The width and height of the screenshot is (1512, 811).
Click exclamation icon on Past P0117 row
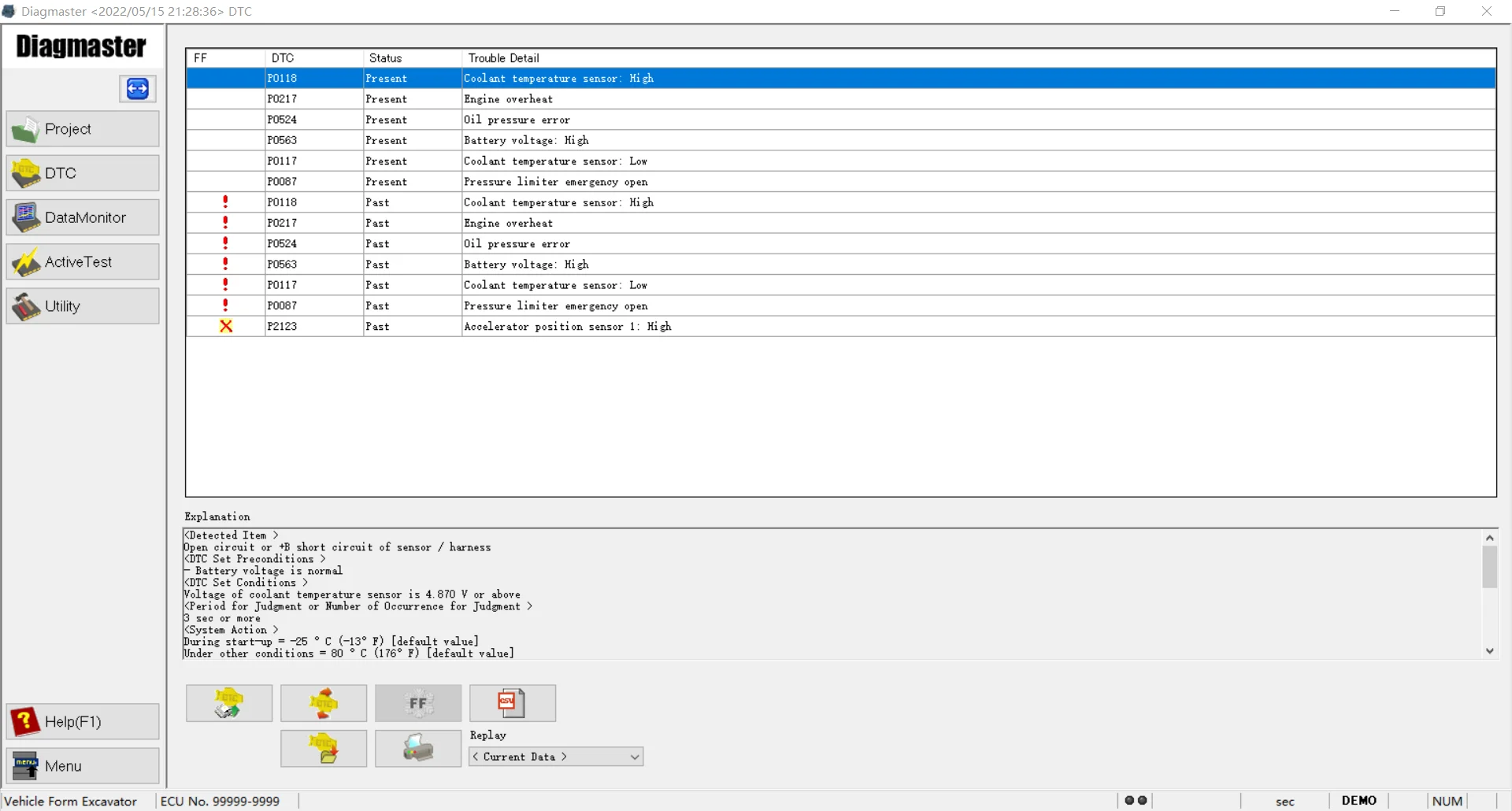[x=225, y=285]
